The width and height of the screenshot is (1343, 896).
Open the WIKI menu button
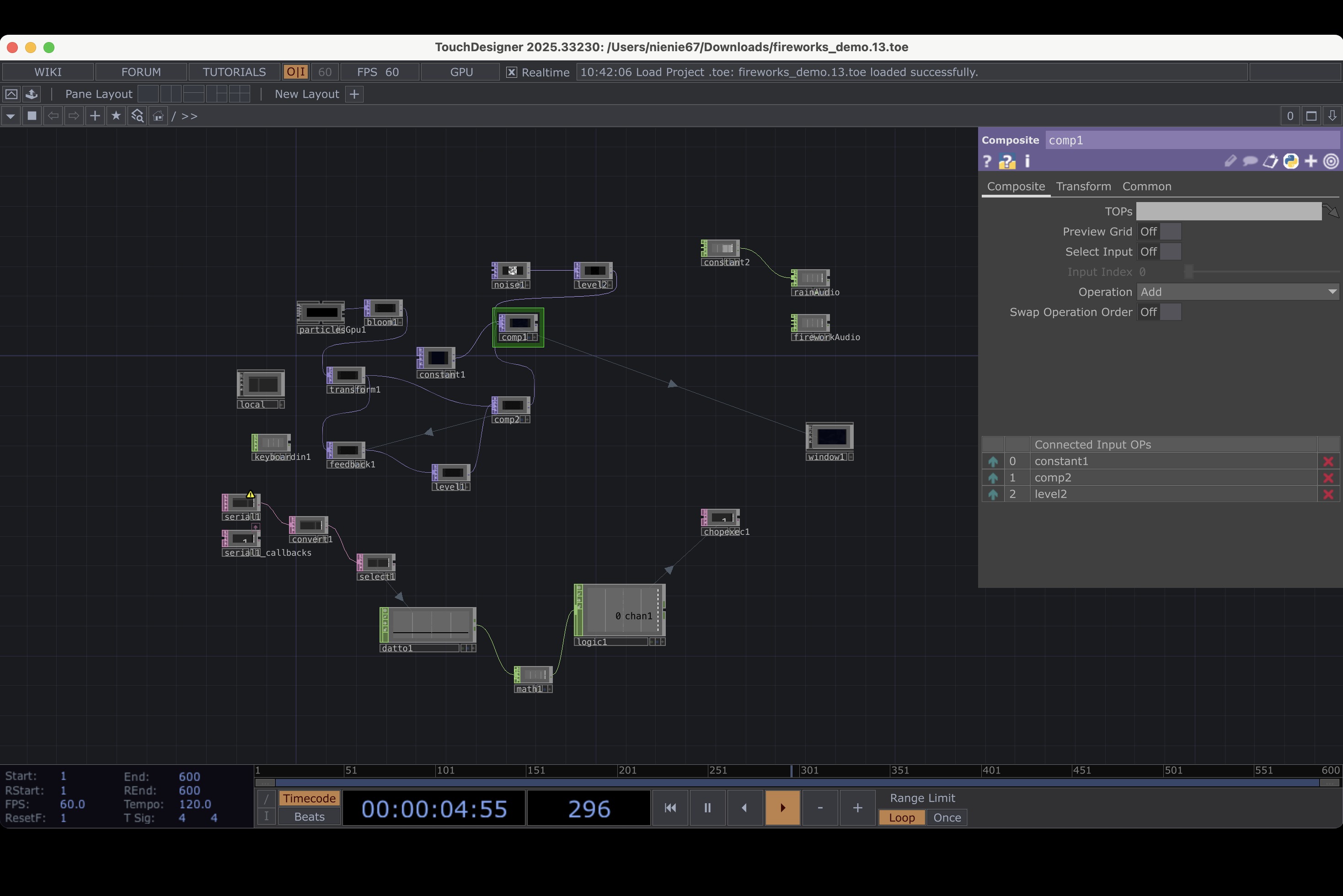[x=48, y=72]
